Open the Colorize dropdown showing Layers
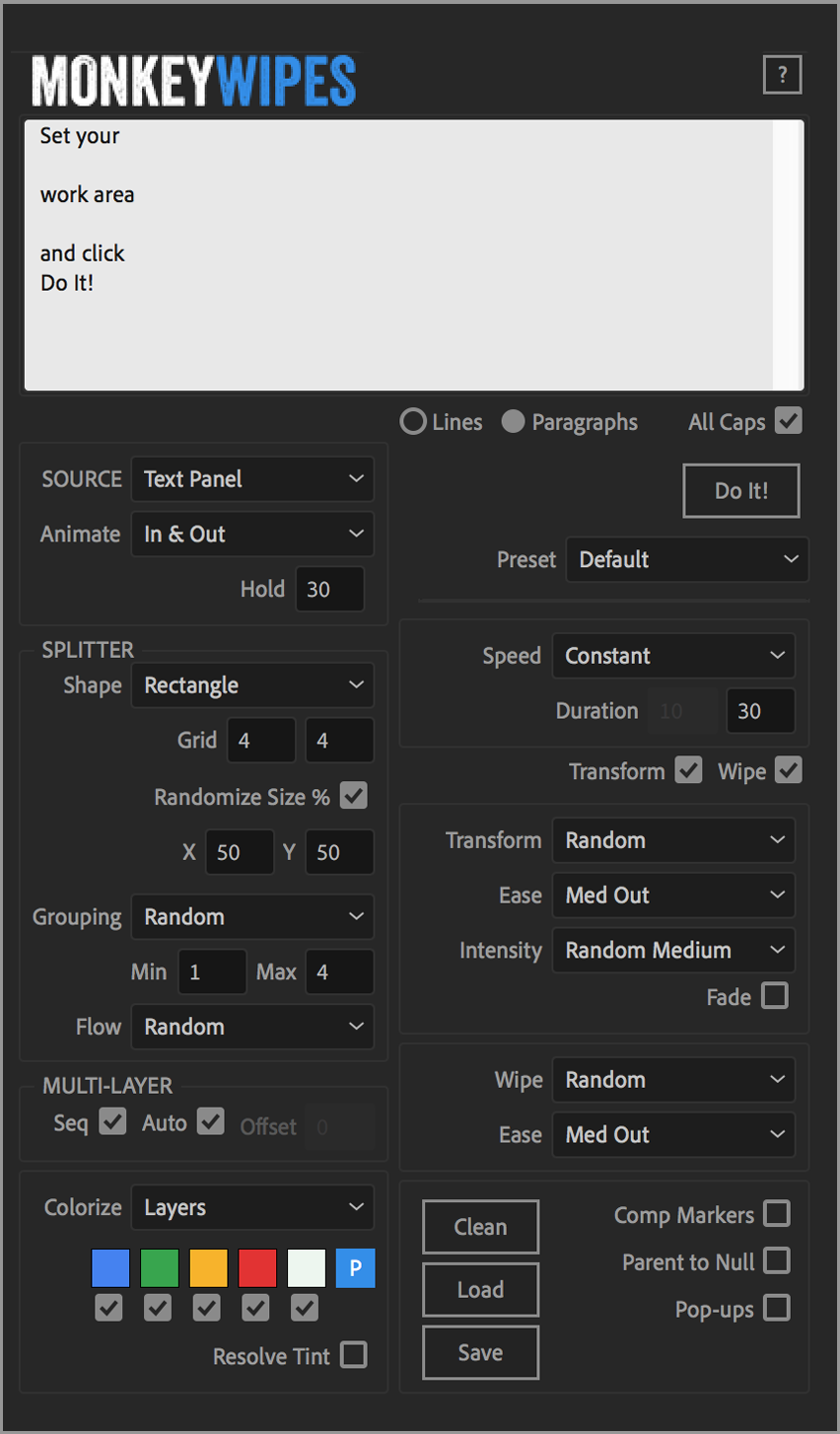 tap(252, 1207)
